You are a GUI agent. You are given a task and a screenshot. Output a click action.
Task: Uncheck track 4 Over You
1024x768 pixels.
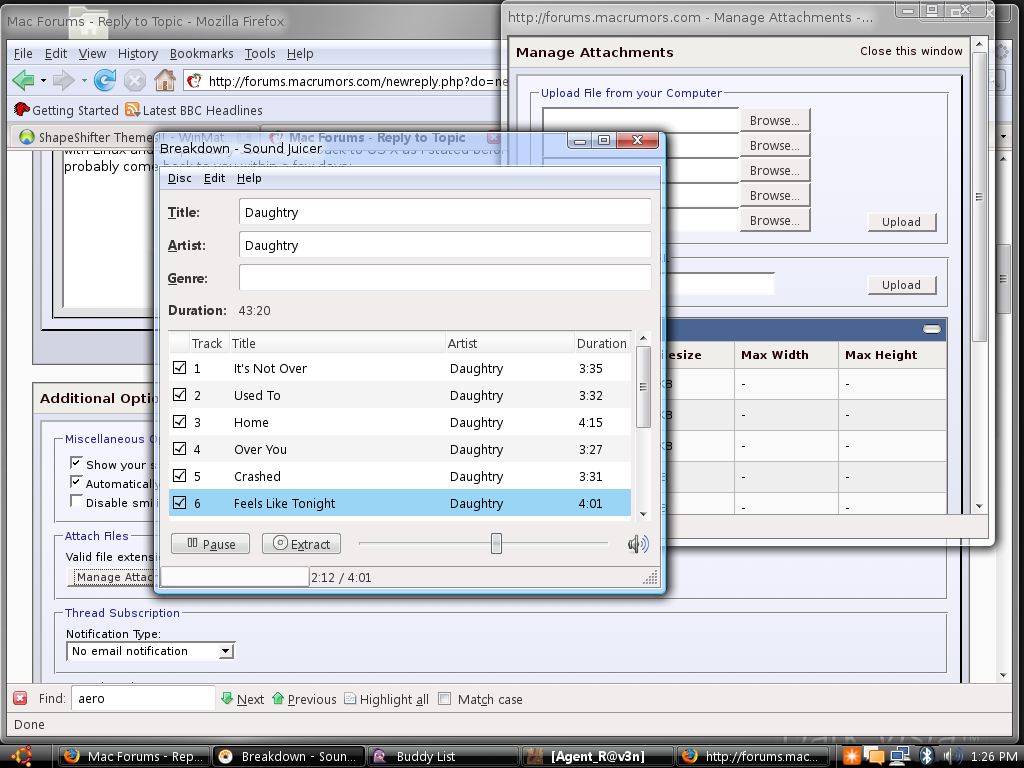[x=180, y=449]
